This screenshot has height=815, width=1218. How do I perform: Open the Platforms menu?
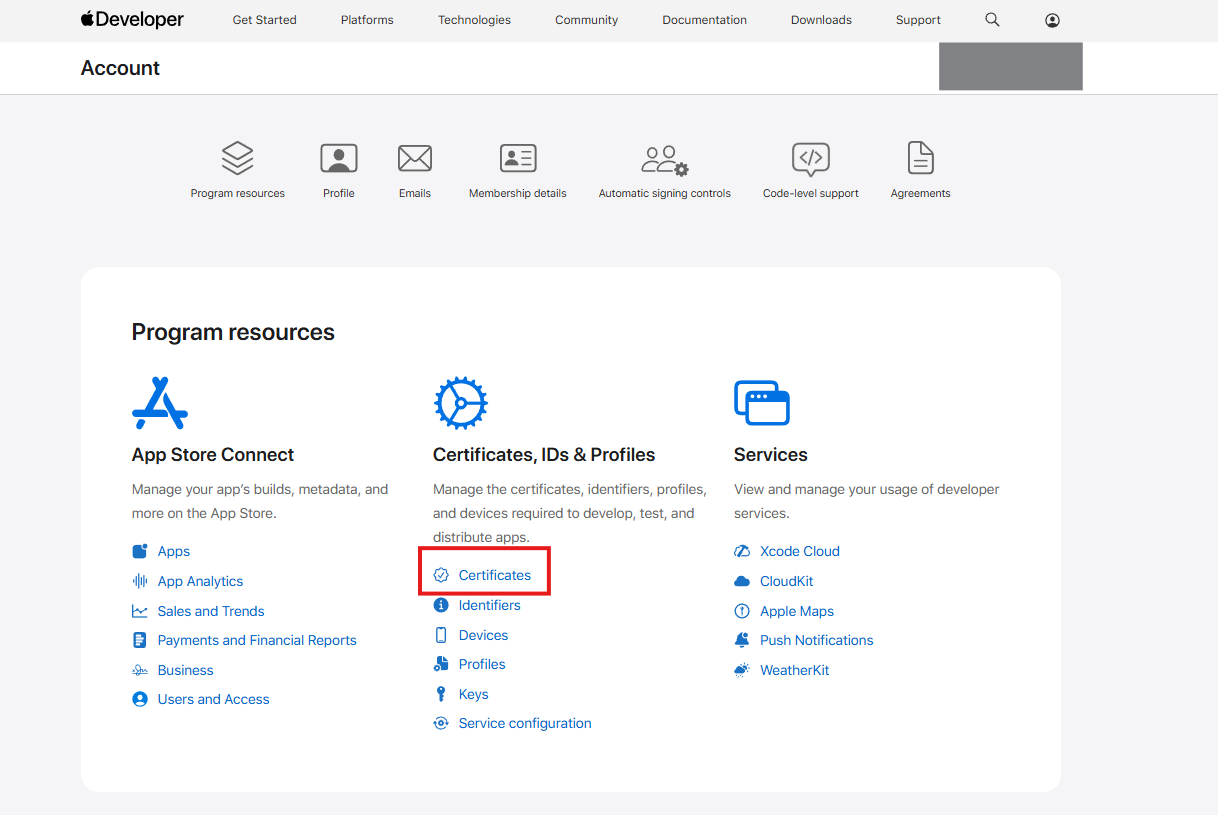pyautogui.click(x=367, y=20)
